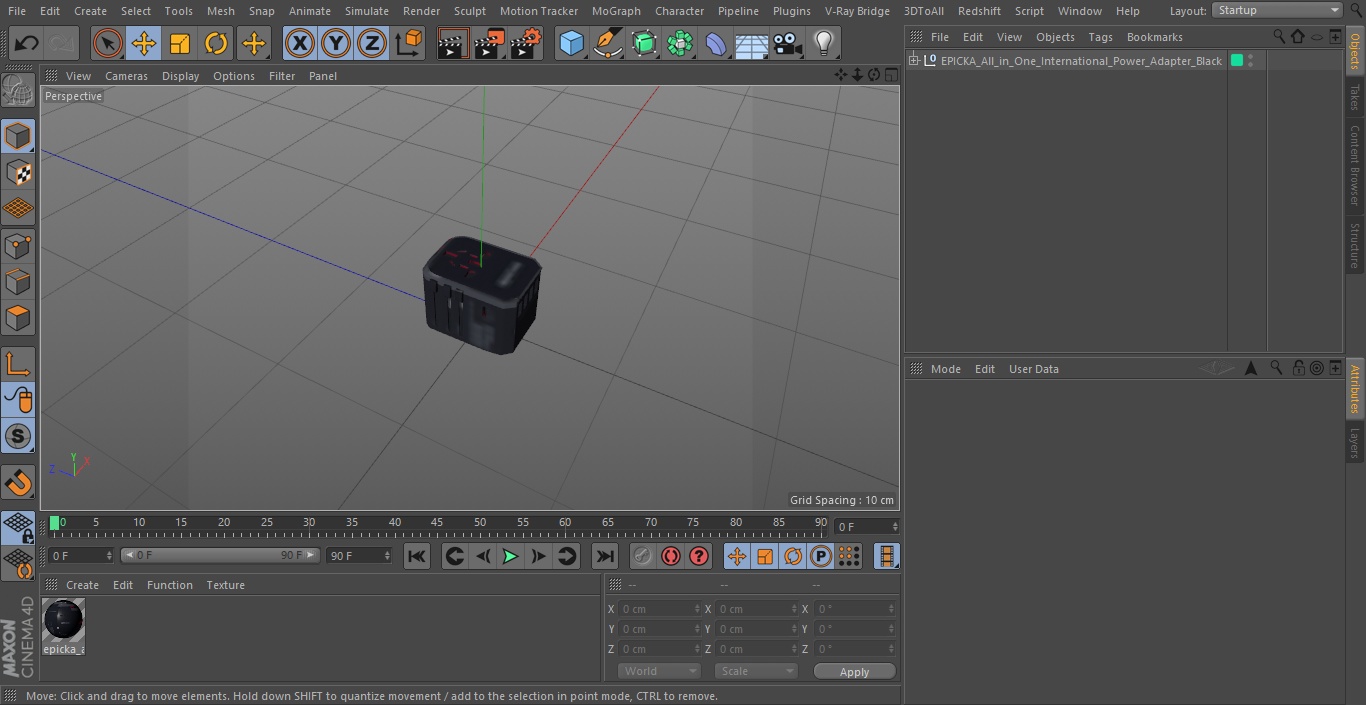Open the material manager Texture menu
Viewport: 1366px width, 705px height.
click(x=225, y=585)
